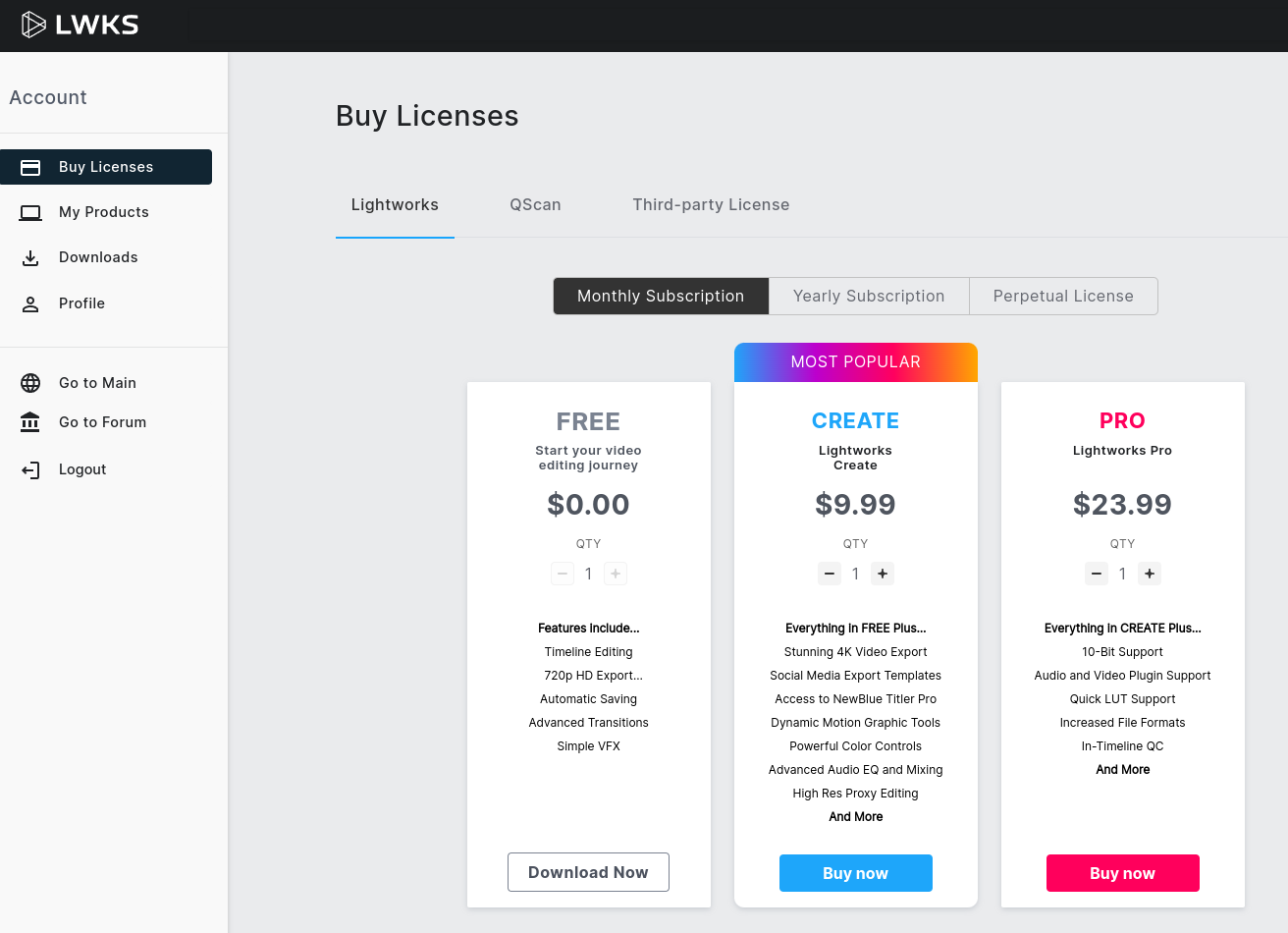Click the laptop My Products icon

point(30,212)
